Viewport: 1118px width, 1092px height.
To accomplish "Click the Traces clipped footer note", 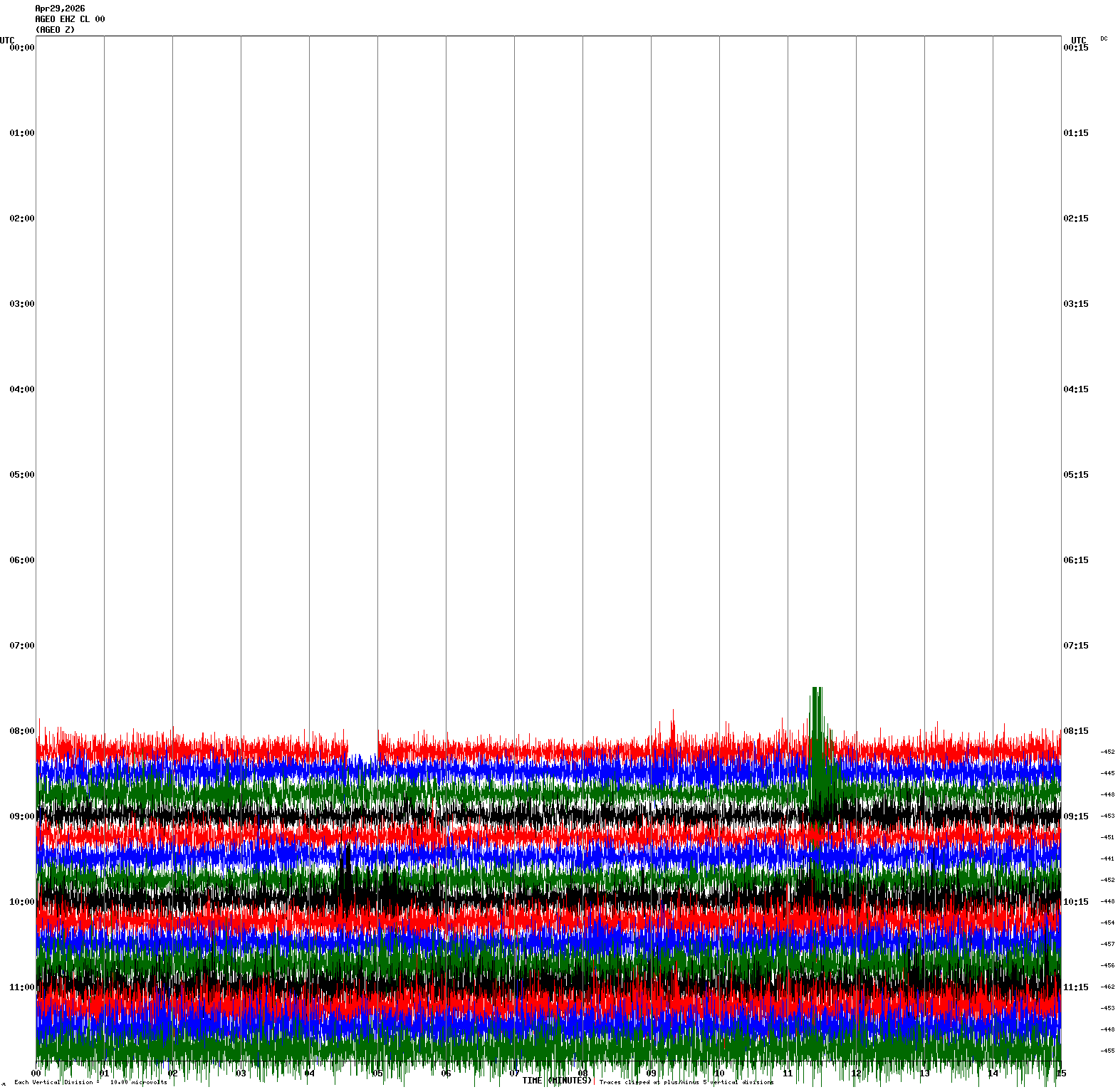I will click(686, 1082).
